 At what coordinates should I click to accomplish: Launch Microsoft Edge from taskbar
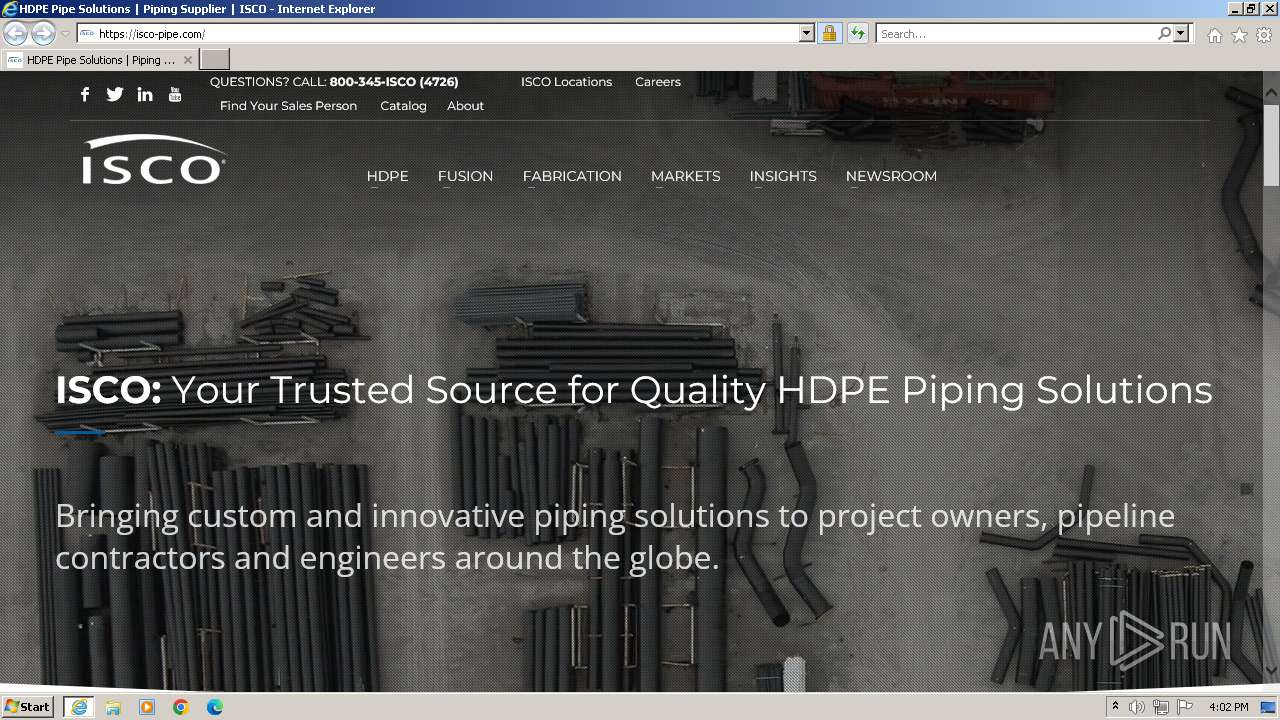click(x=215, y=707)
